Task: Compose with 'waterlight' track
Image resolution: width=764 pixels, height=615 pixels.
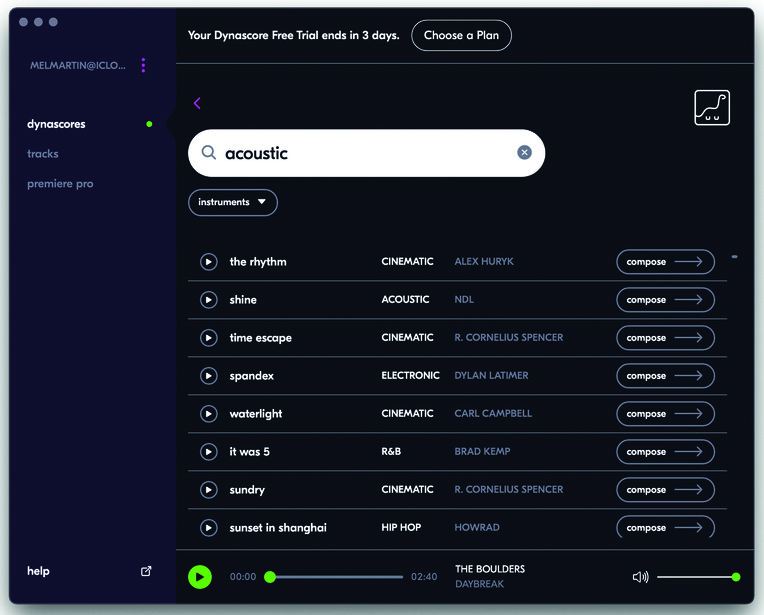Action: 666,414
